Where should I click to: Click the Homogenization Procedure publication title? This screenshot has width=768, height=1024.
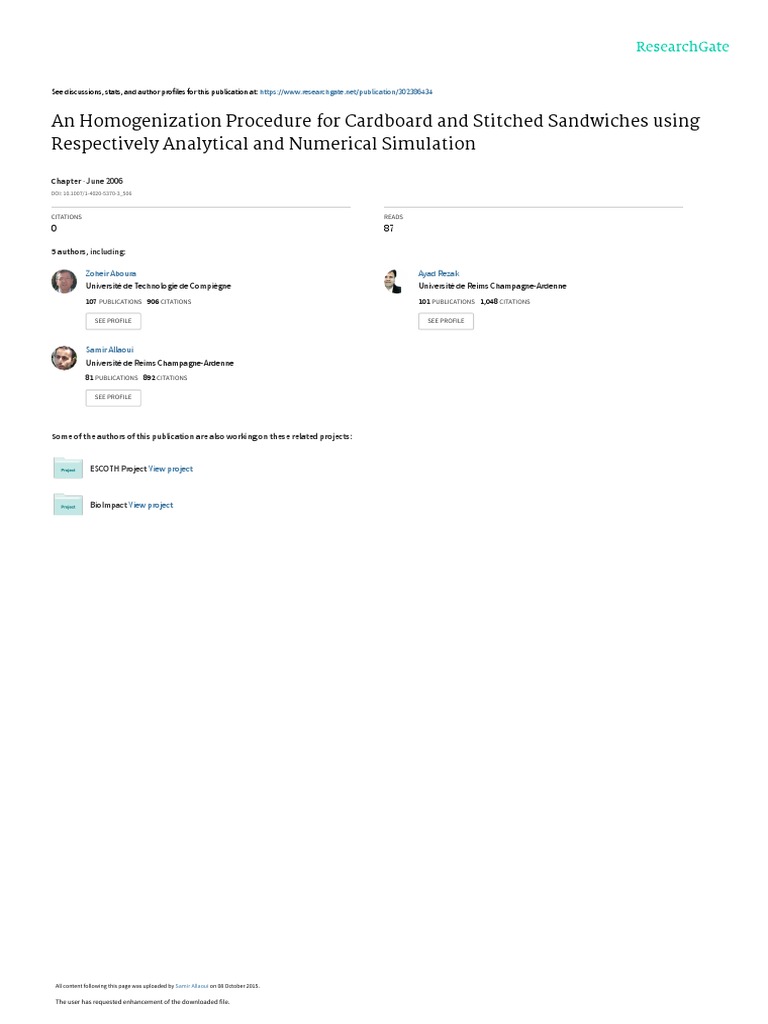click(x=375, y=132)
